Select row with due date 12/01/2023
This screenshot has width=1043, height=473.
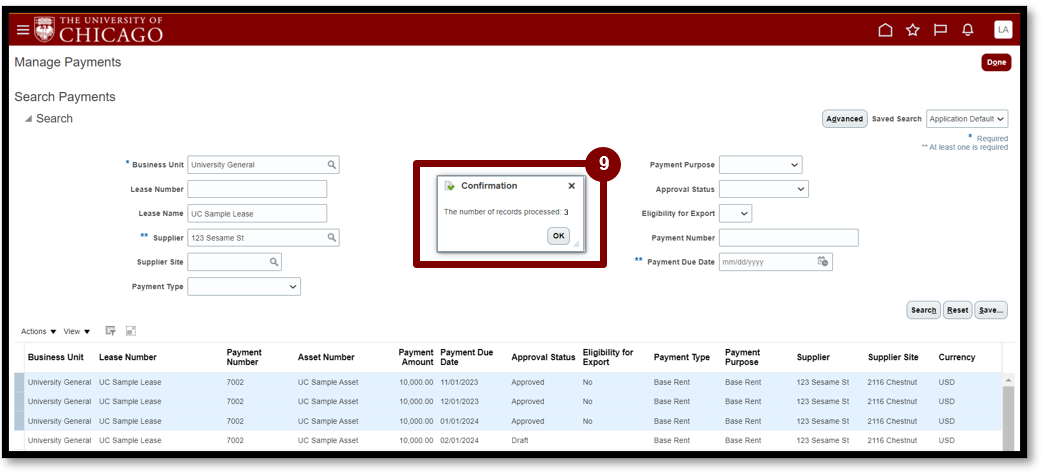tap(508, 402)
